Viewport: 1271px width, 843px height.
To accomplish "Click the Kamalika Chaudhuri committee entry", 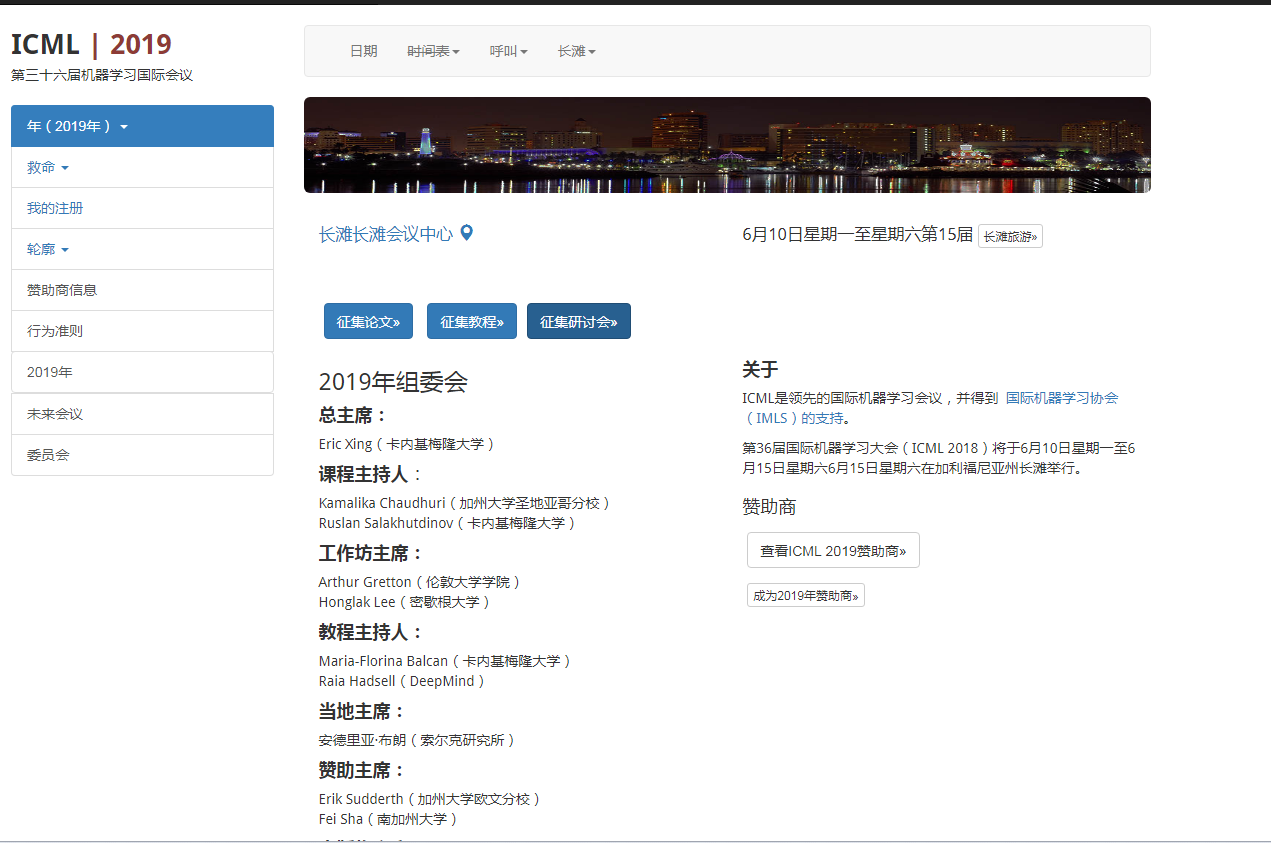I will (465, 503).
